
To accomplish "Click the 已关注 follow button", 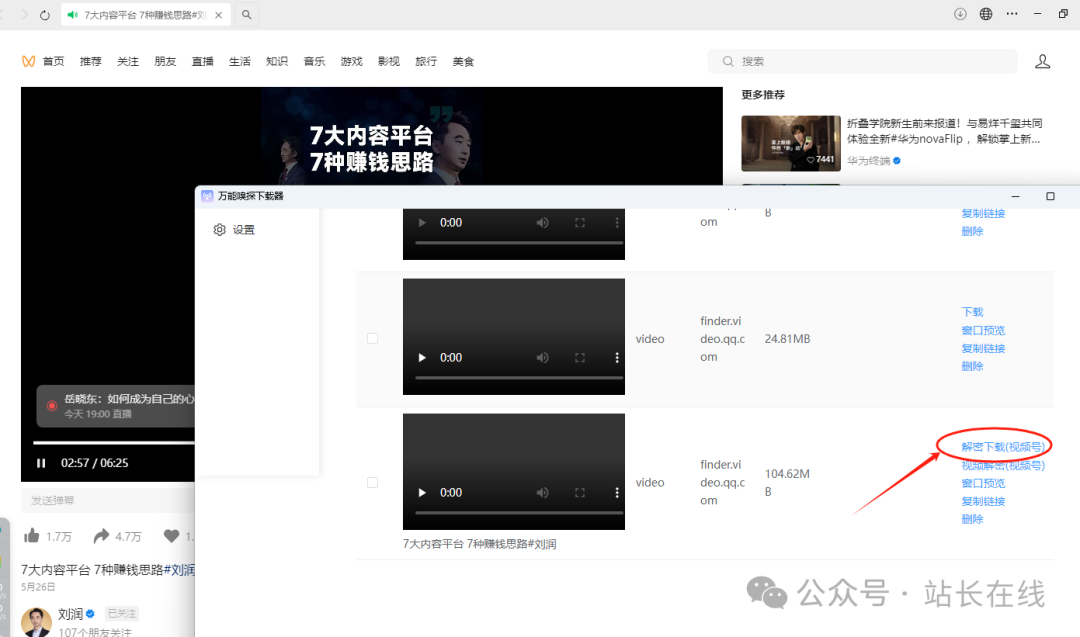I will [x=122, y=613].
